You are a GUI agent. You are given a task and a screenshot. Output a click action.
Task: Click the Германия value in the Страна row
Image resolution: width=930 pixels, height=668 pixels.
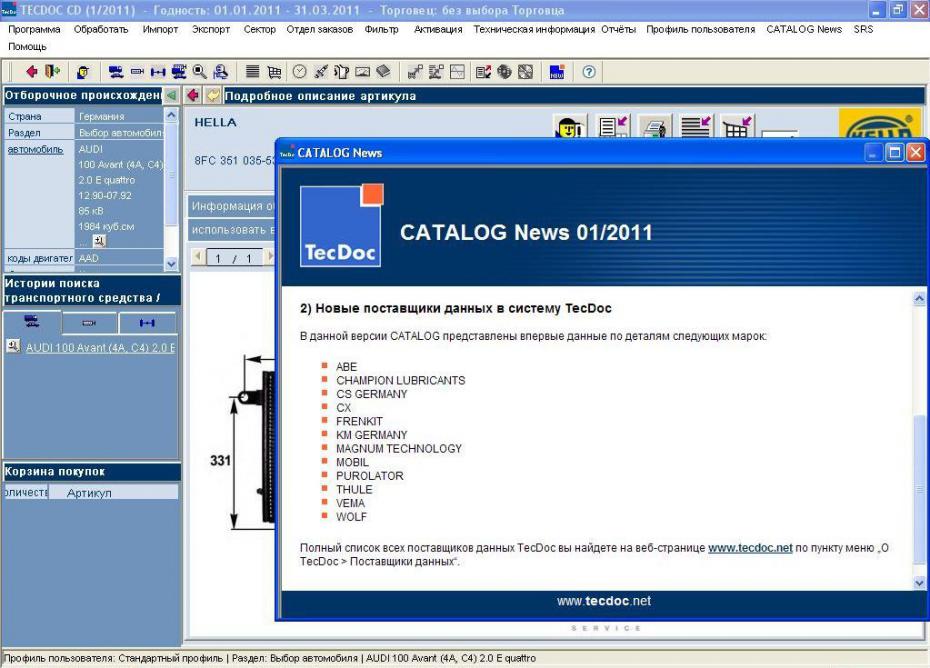pyautogui.click(x=101, y=116)
